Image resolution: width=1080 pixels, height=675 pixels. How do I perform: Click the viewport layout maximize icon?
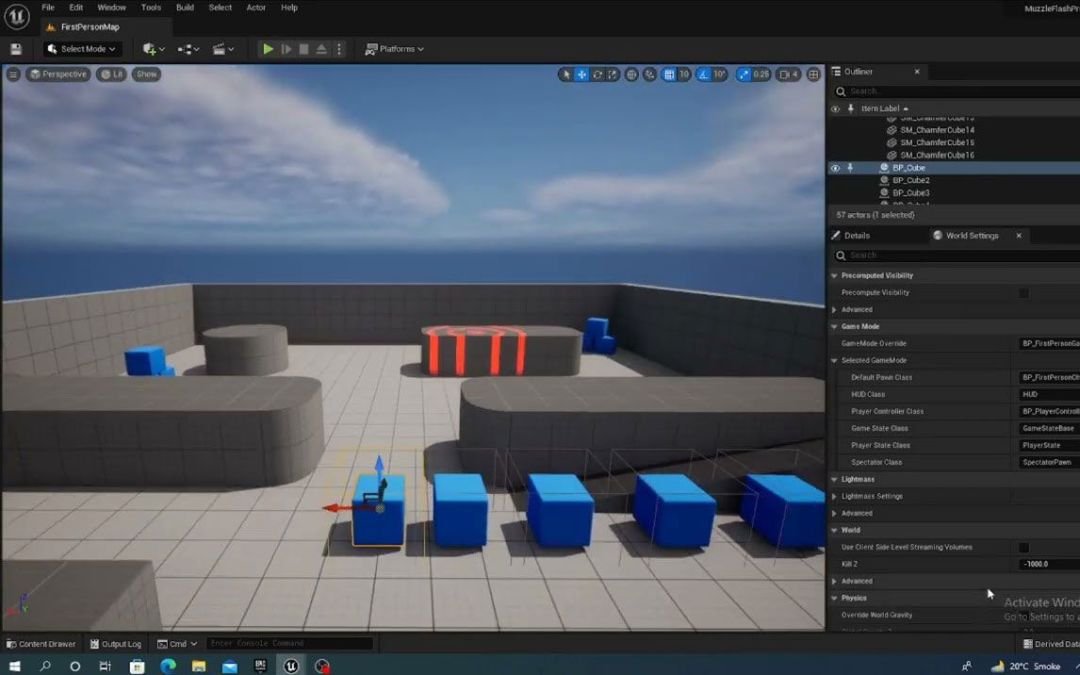coord(813,74)
